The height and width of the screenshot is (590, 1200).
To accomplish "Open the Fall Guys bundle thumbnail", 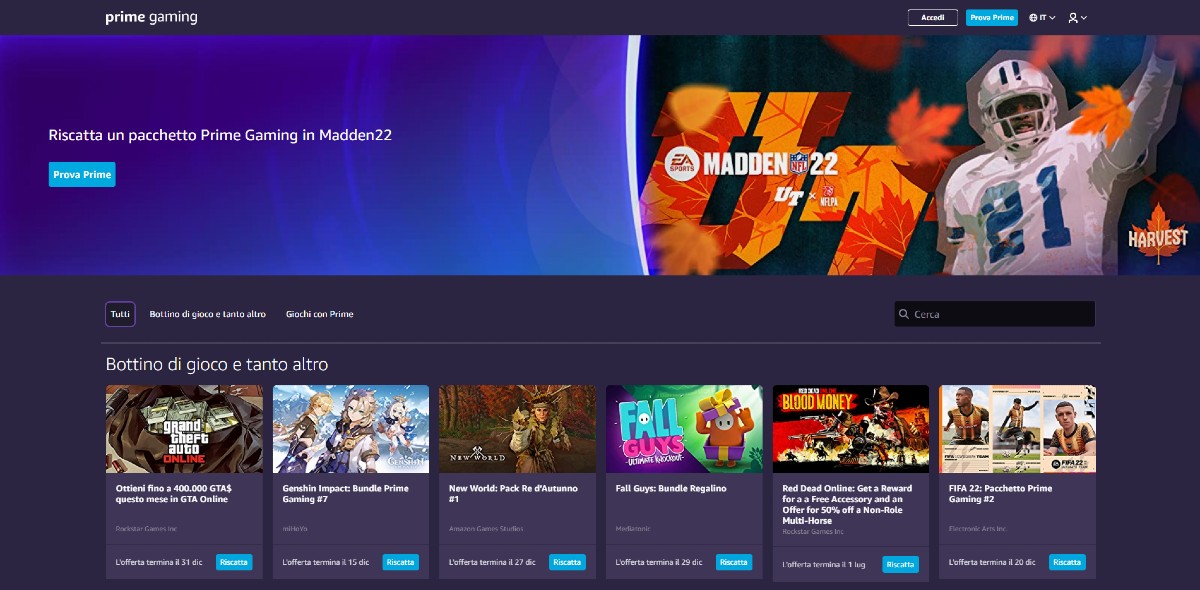I will (684, 429).
